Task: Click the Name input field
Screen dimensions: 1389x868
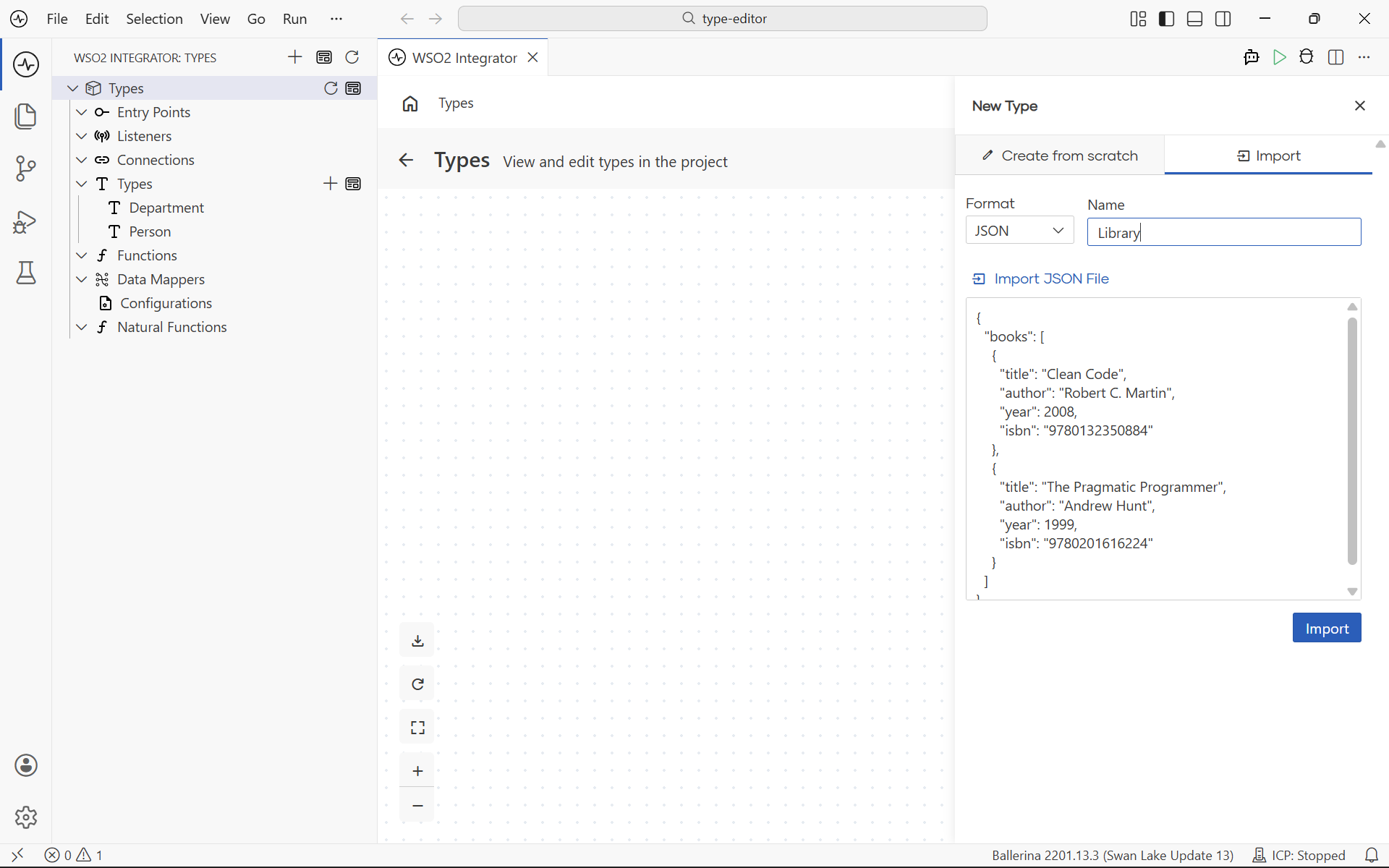Action: [x=1224, y=232]
